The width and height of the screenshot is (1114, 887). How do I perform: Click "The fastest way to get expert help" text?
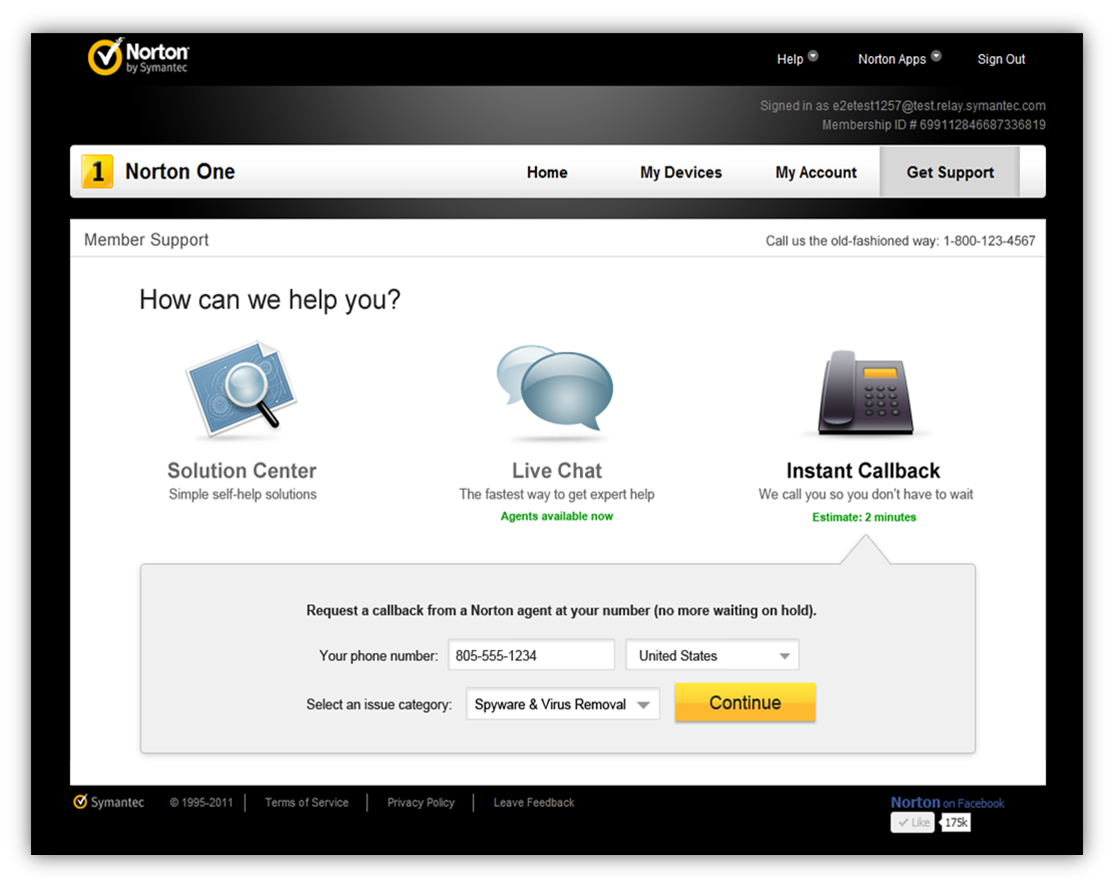click(556, 494)
